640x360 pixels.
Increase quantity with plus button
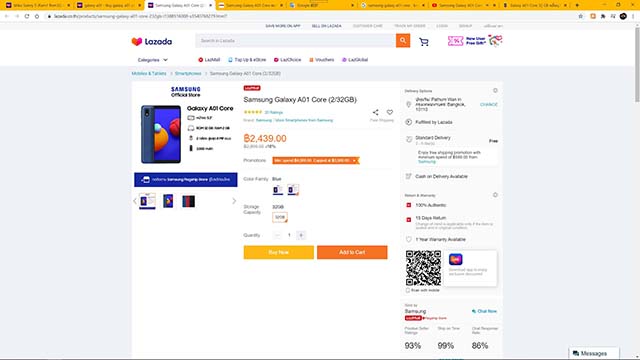pos(301,235)
